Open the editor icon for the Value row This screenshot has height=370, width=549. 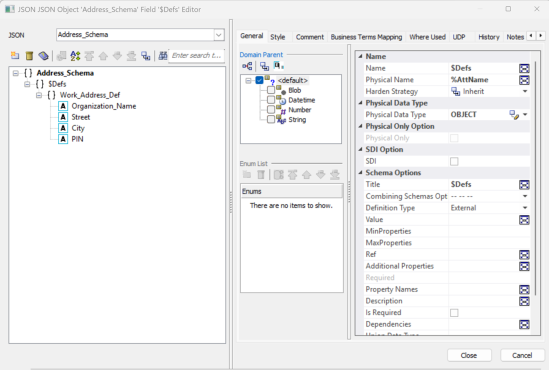[524, 219]
